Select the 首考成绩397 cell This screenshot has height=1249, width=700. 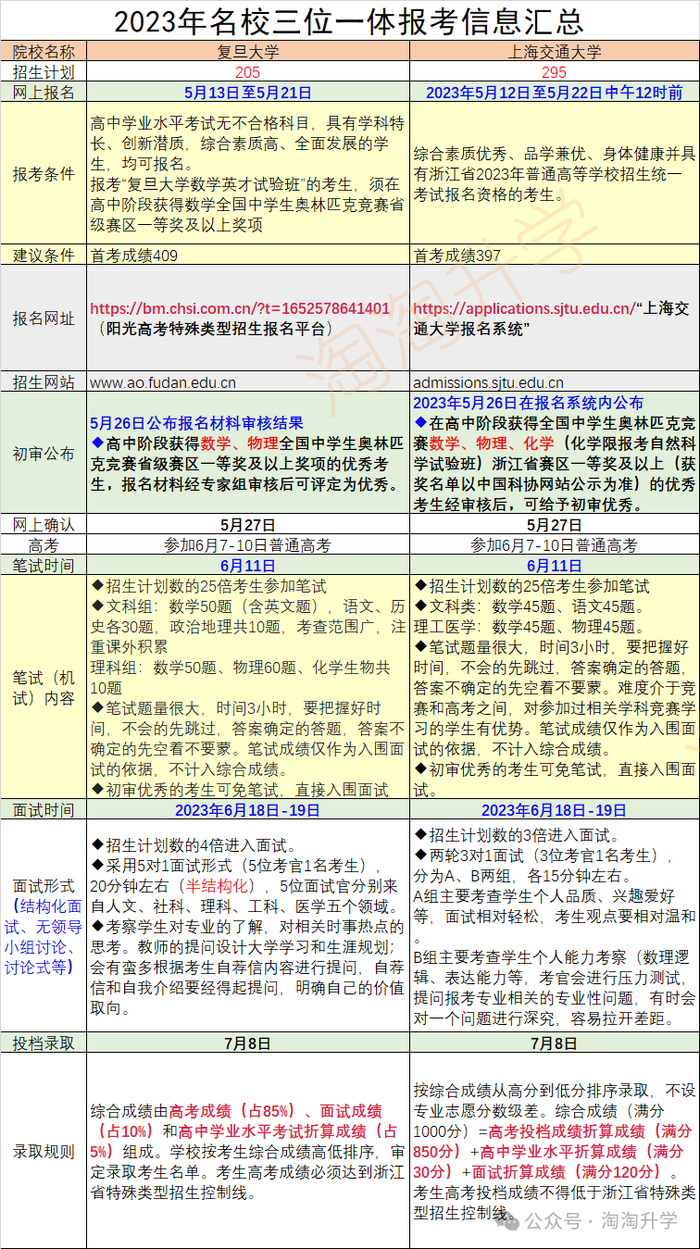coord(457,255)
